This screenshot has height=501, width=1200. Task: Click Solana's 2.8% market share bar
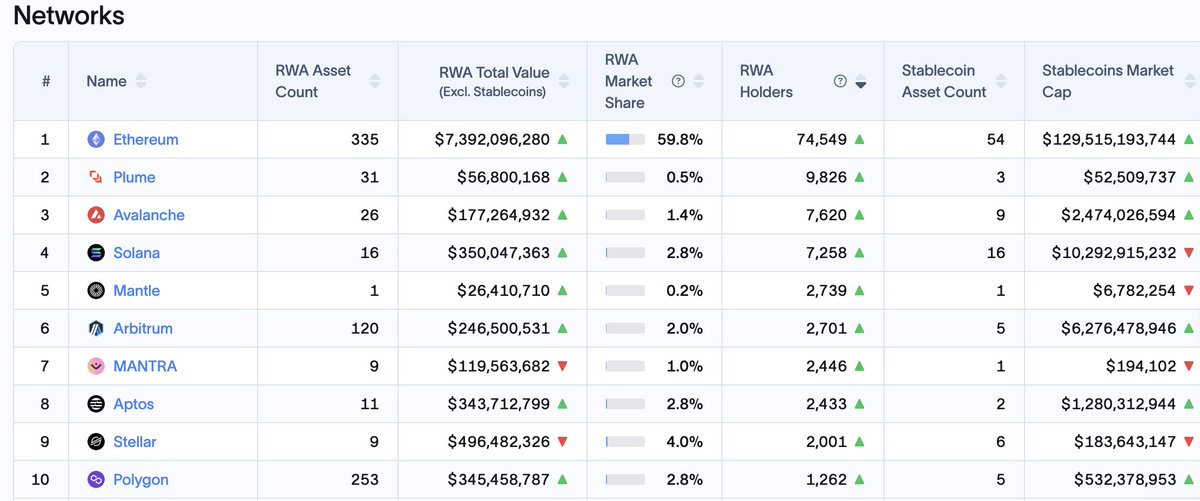coord(625,253)
